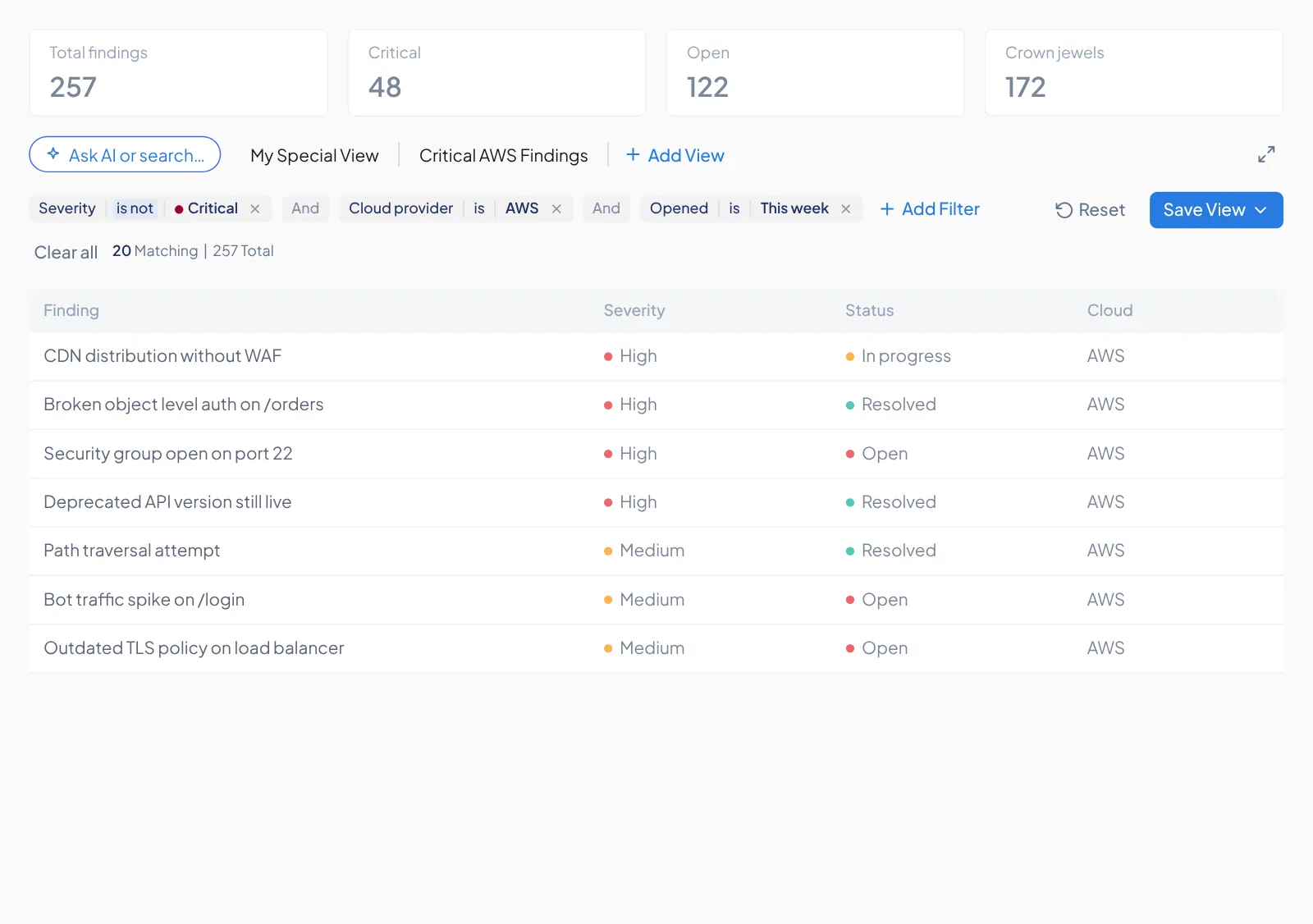Open the AWS filter value selector
This screenshot has width=1313, height=924.
tap(522, 208)
